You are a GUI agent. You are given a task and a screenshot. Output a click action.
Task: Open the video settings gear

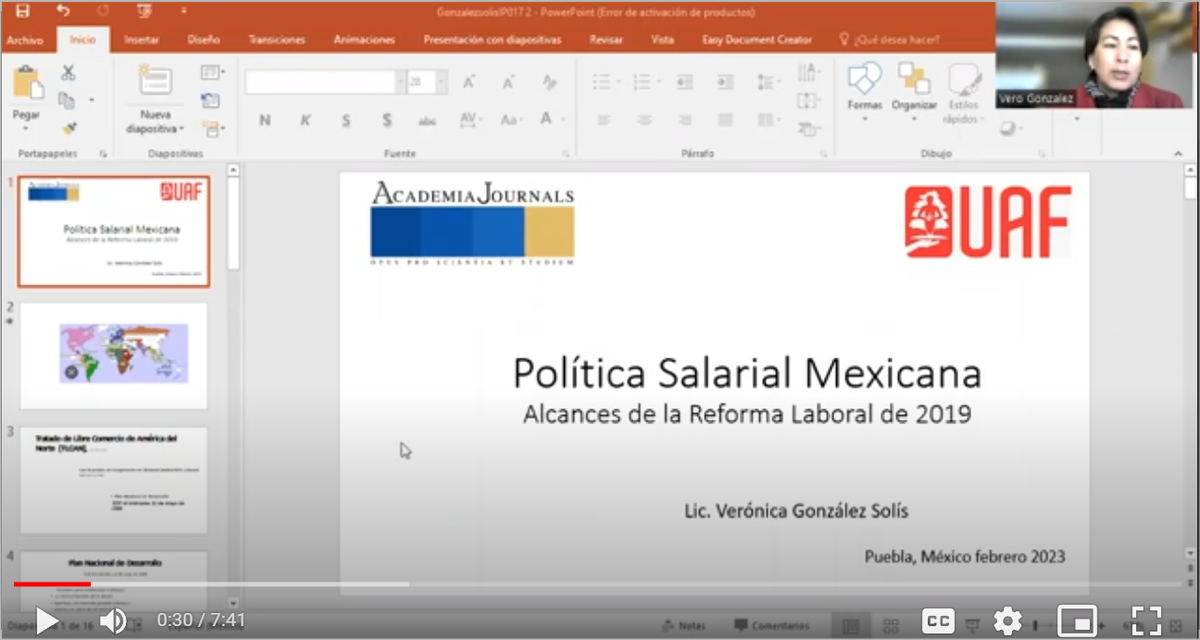[x=1007, y=620]
